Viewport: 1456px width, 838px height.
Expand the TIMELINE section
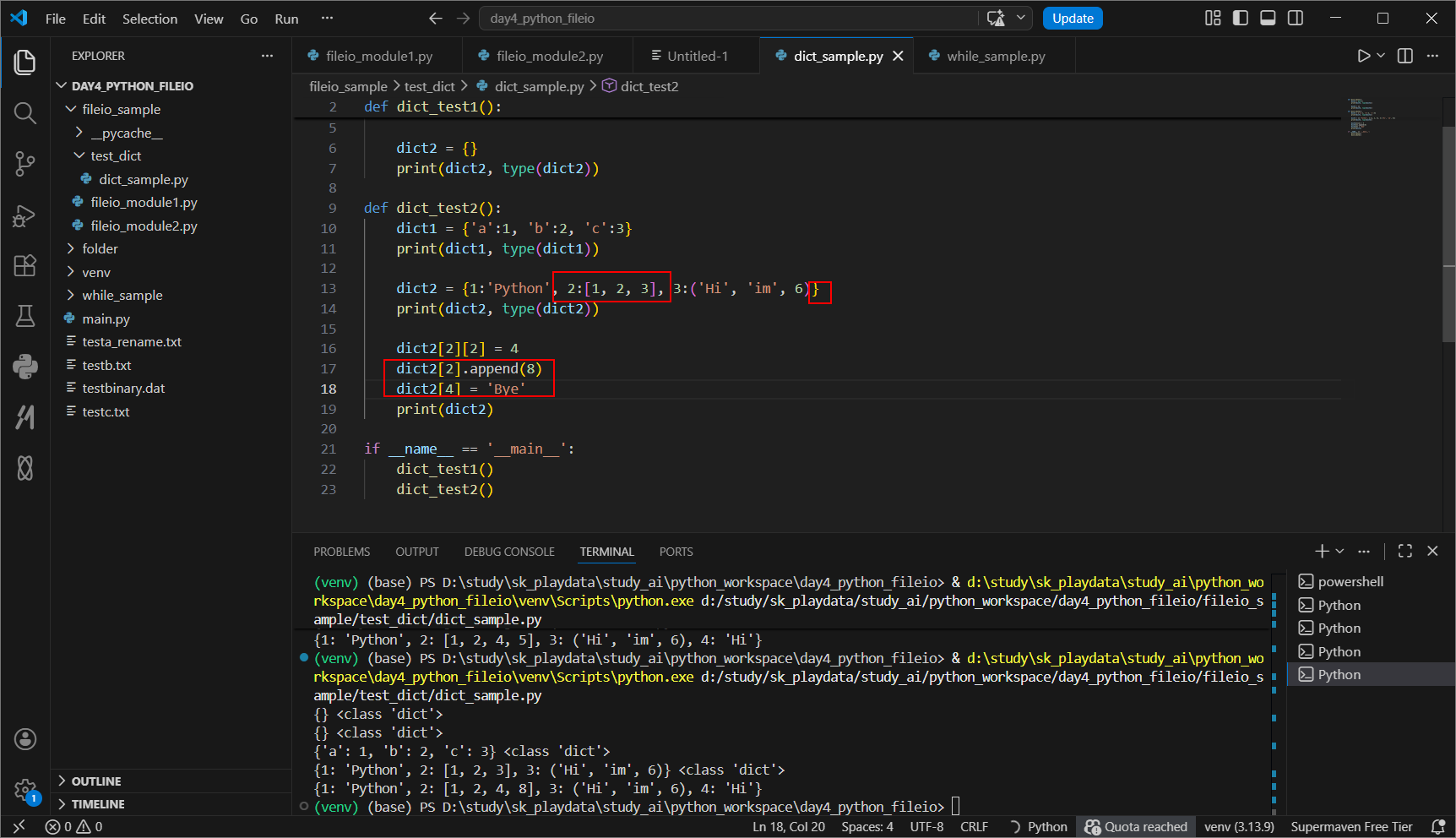pos(90,804)
